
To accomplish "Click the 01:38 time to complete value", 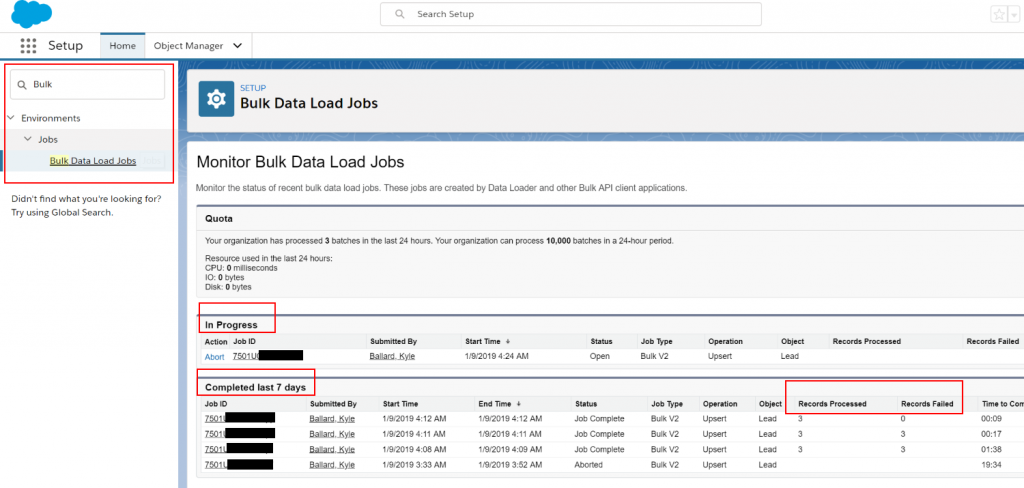I will (991, 449).
